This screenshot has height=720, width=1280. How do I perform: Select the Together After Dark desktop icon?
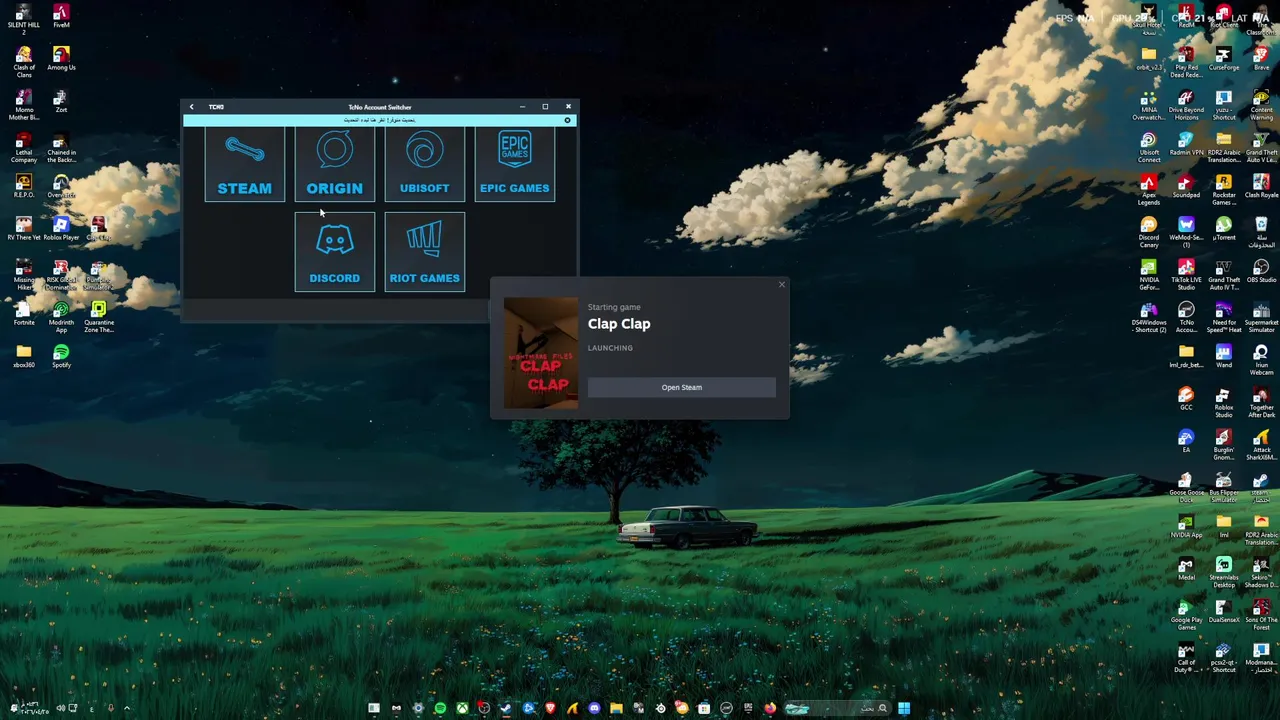pyautogui.click(x=1261, y=403)
